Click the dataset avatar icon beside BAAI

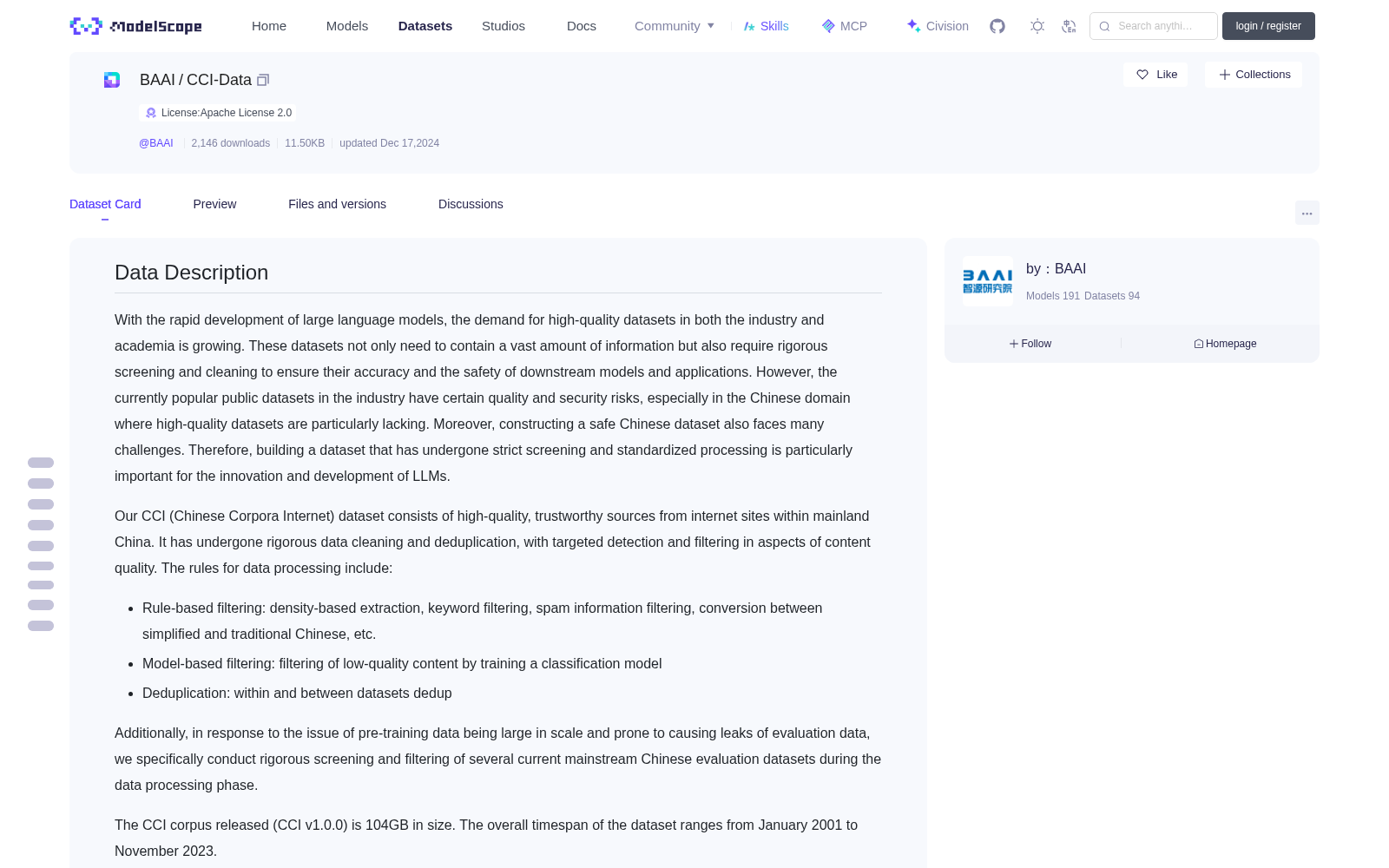pyautogui.click(x=112, y=80)
